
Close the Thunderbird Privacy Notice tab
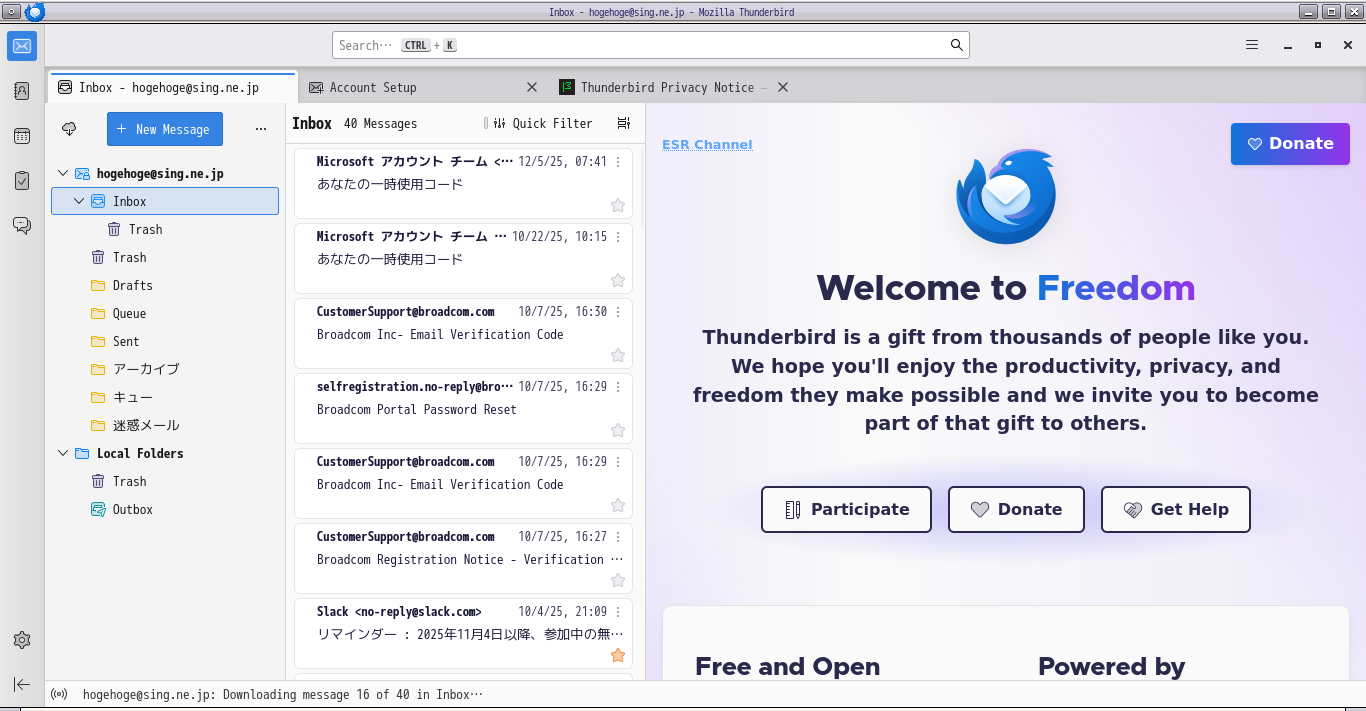[x=783, y=87]
